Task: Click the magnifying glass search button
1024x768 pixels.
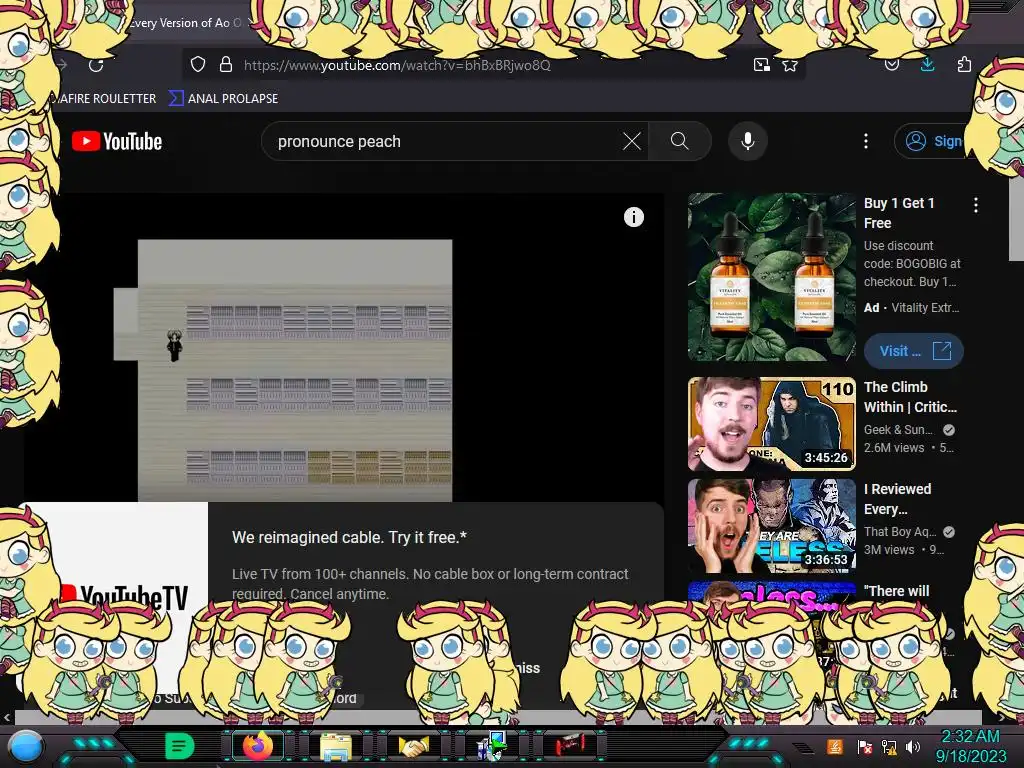Action: [x=679, y=141]
